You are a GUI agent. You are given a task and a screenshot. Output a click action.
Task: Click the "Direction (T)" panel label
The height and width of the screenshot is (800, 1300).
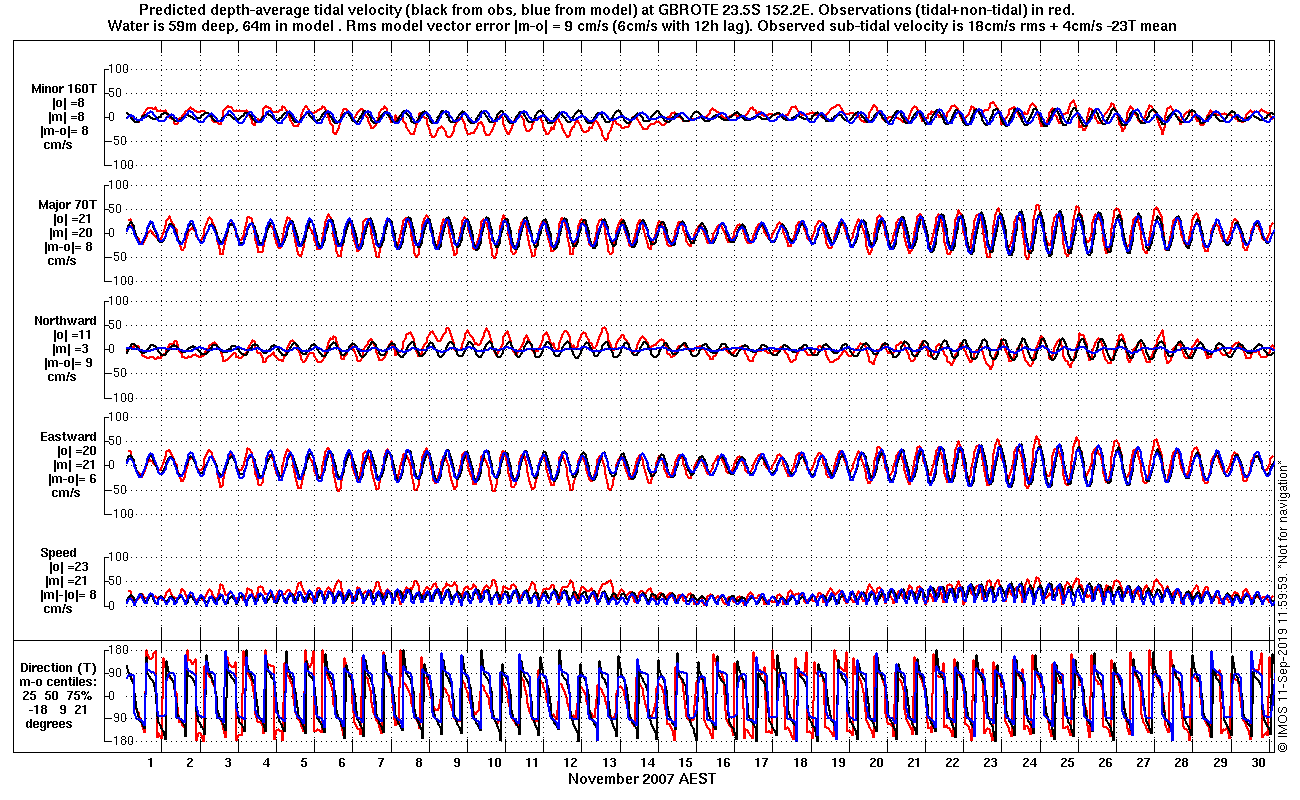pos(61,668)
